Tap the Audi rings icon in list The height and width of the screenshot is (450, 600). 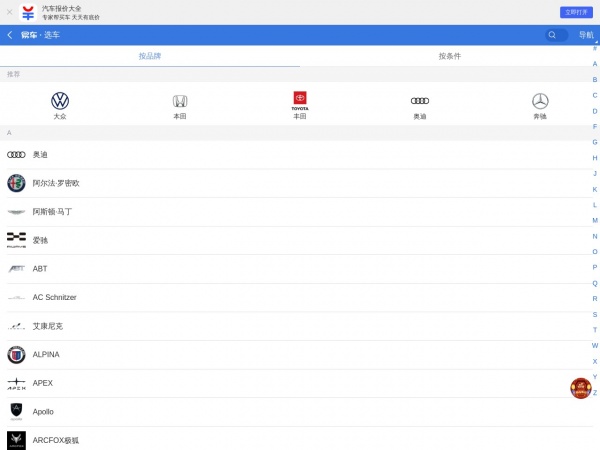(16, 155)
